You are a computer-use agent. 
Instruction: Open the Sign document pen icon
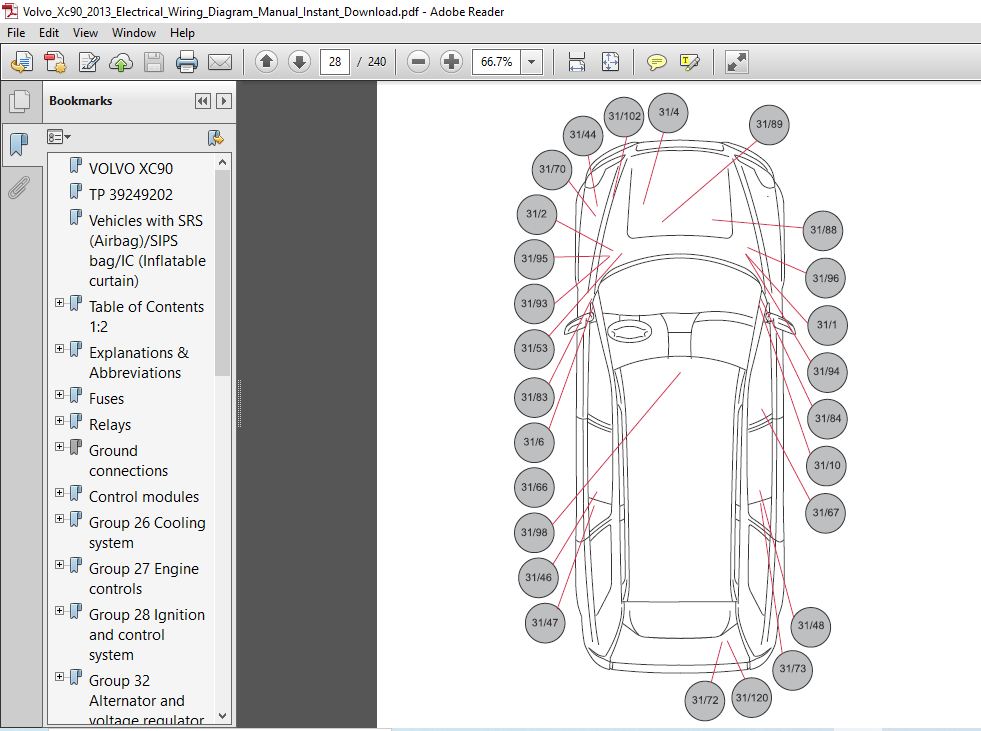point(89,62)
